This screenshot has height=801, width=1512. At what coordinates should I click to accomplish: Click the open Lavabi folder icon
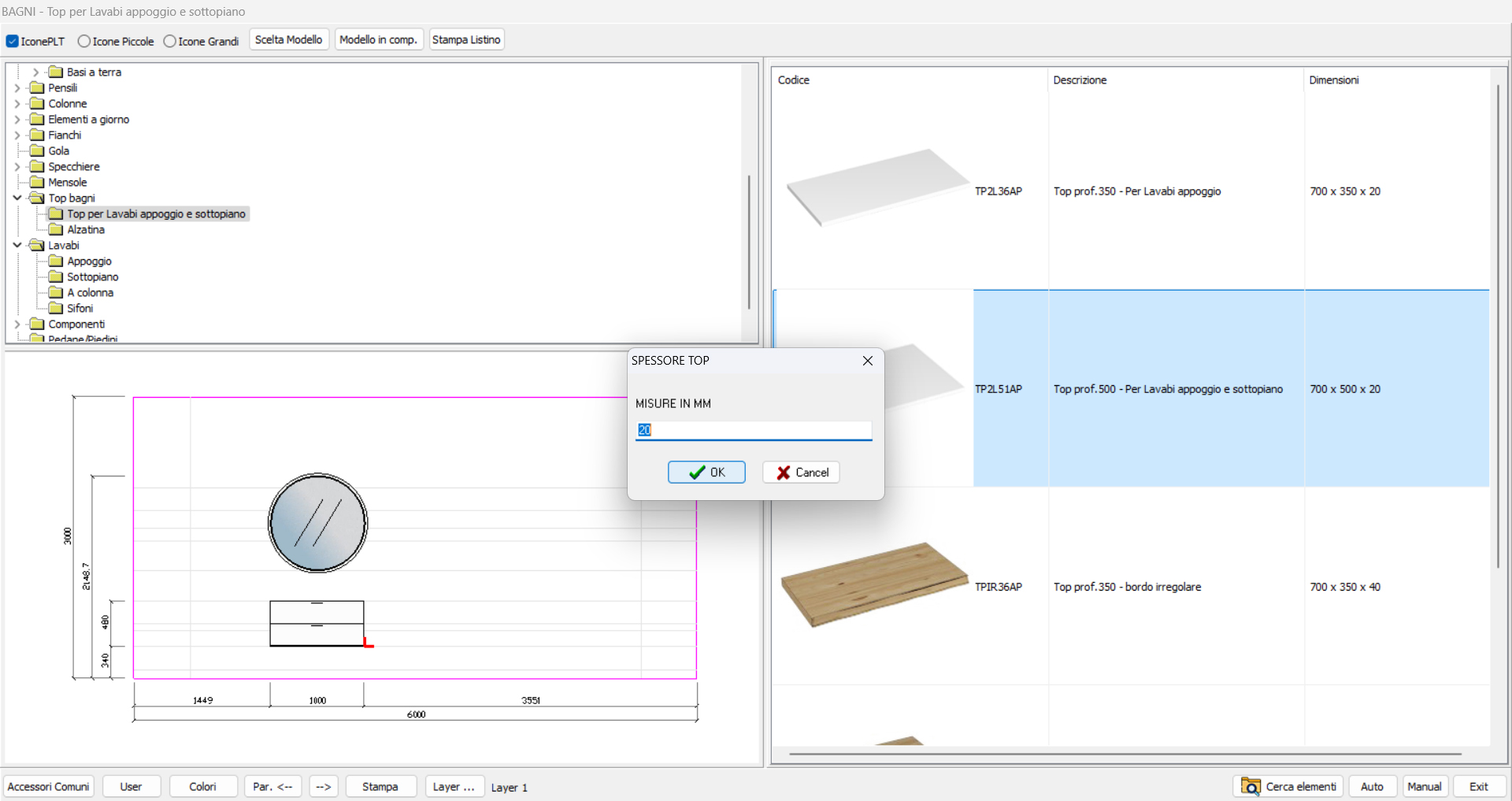(37, 245)
